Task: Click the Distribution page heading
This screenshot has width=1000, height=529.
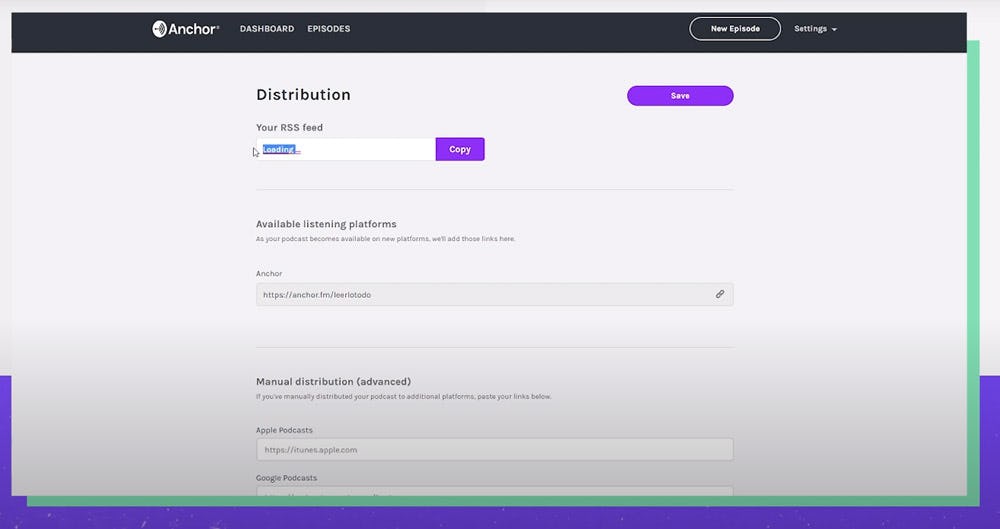Action: [x=303, y=95]
